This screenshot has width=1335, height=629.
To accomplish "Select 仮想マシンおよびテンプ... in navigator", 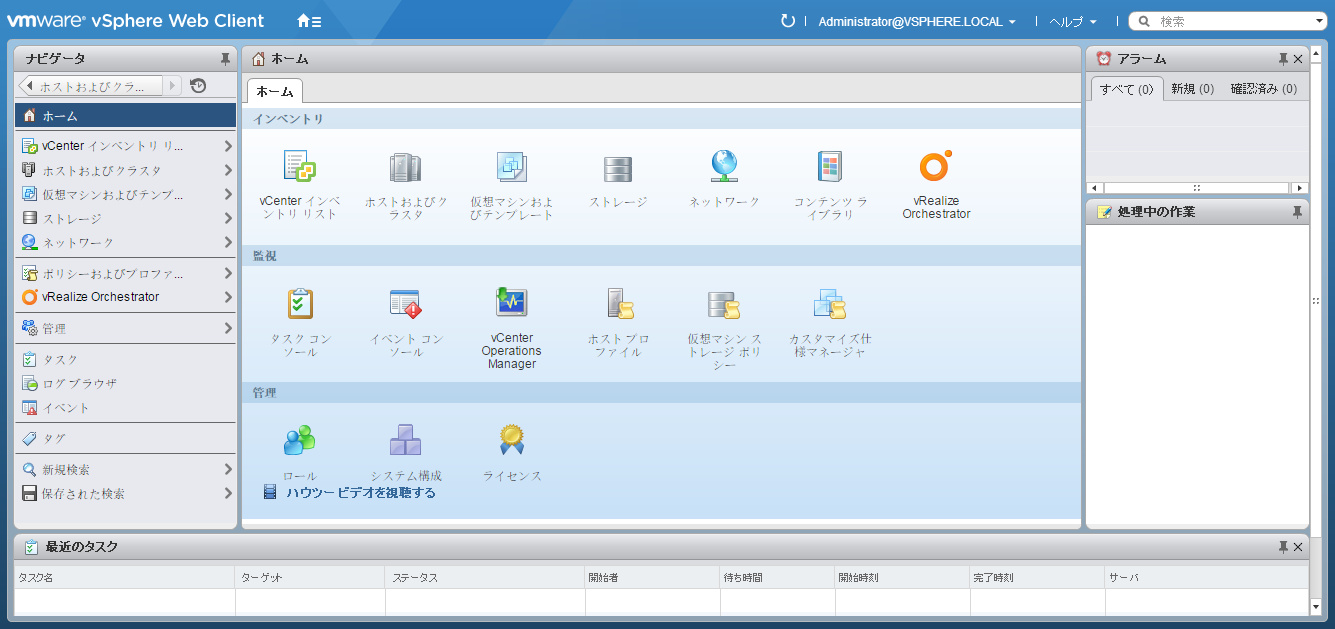I will click(x=126, y=194).
